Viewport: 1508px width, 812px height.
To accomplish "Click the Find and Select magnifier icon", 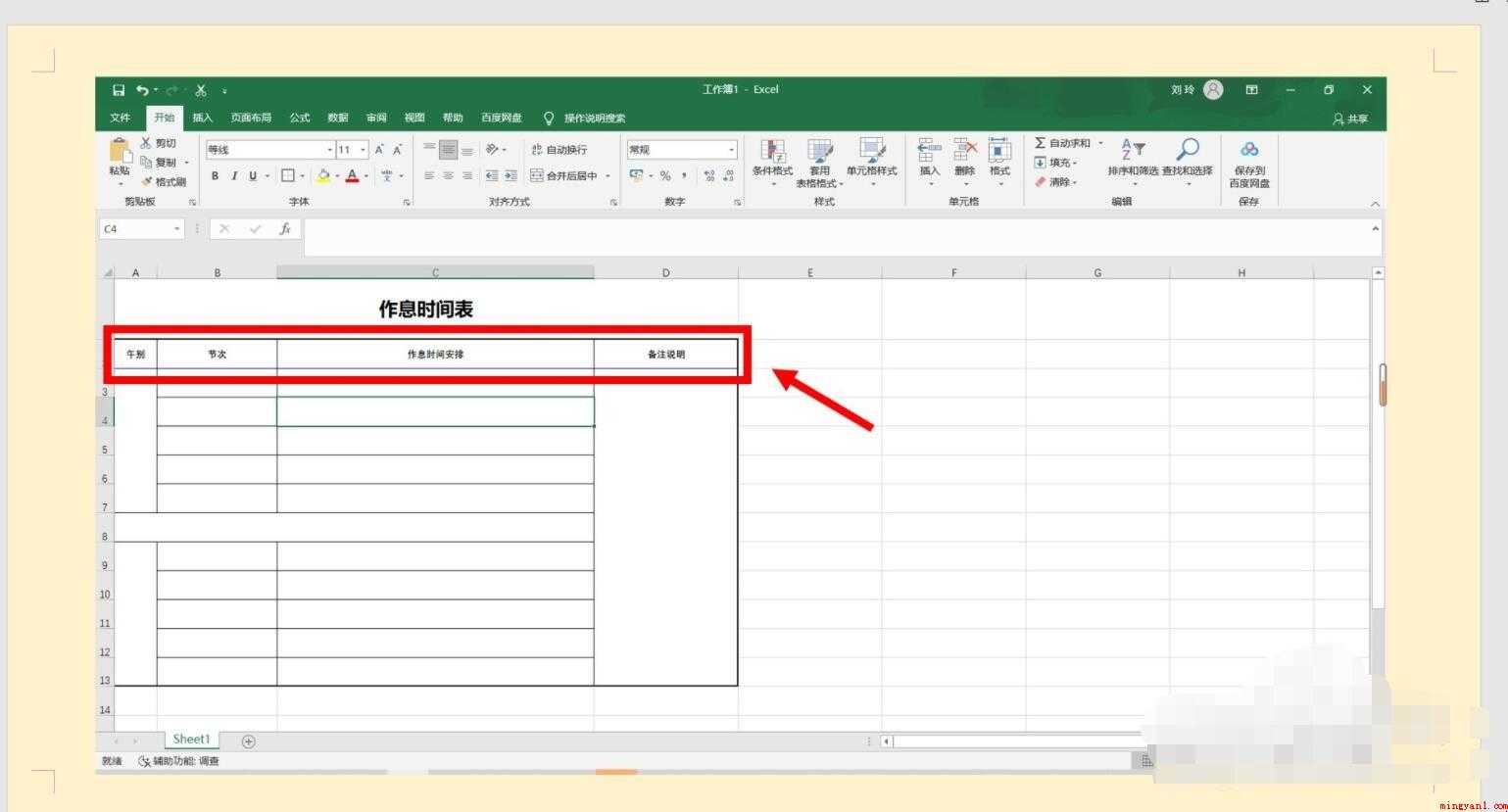I will click(x=1188, y=149).
